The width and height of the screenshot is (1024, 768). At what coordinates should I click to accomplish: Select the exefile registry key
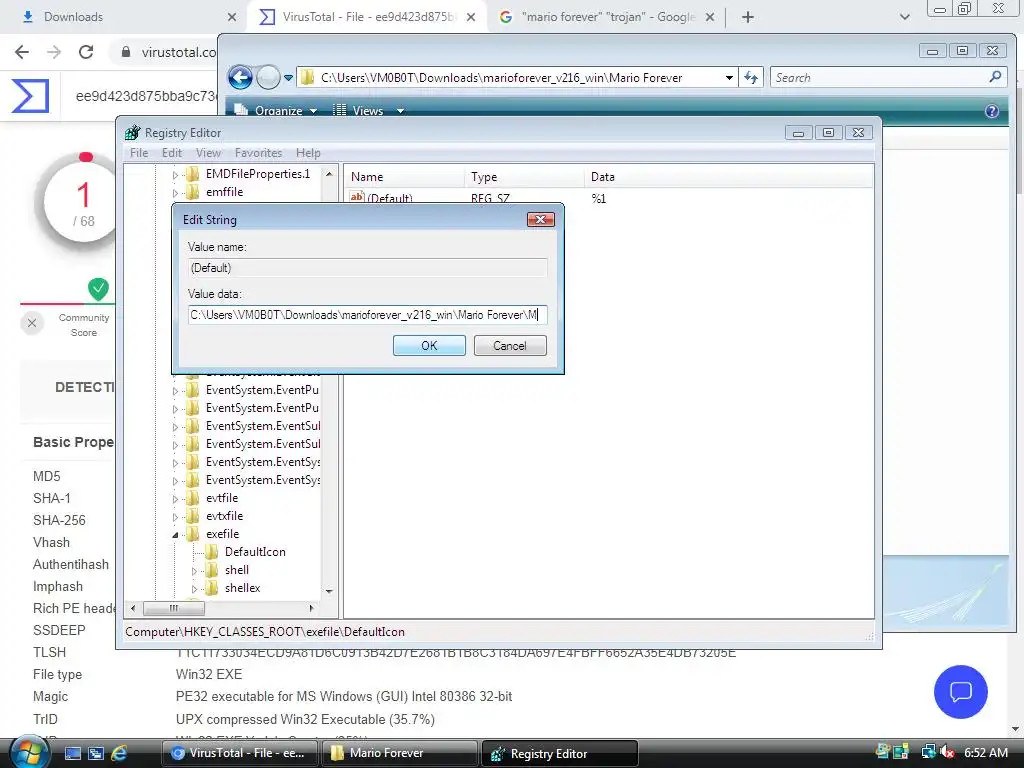click(223, 534)
